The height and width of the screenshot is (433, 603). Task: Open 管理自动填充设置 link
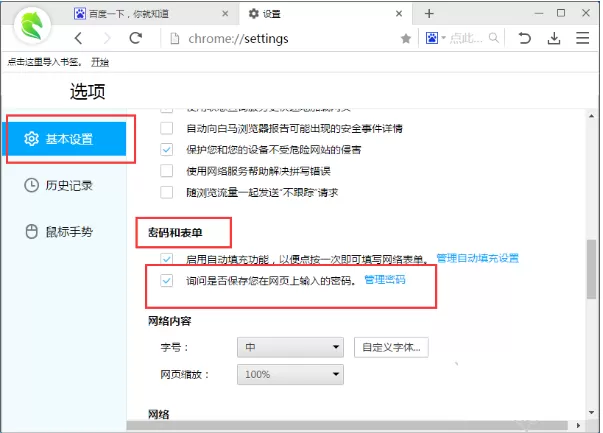[x=478, y=258]
